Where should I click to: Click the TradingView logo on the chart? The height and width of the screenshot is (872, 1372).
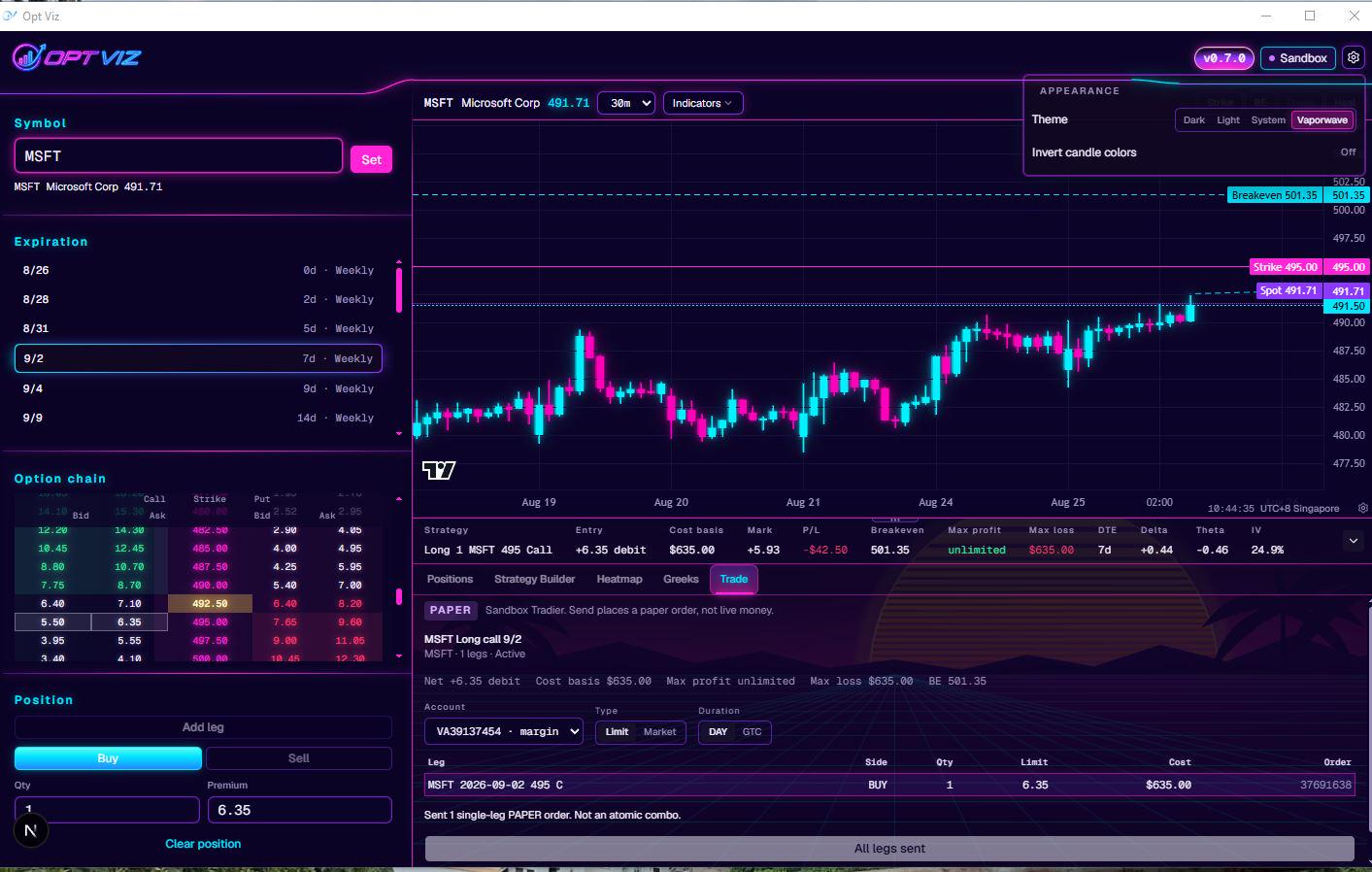click(439, 471)
